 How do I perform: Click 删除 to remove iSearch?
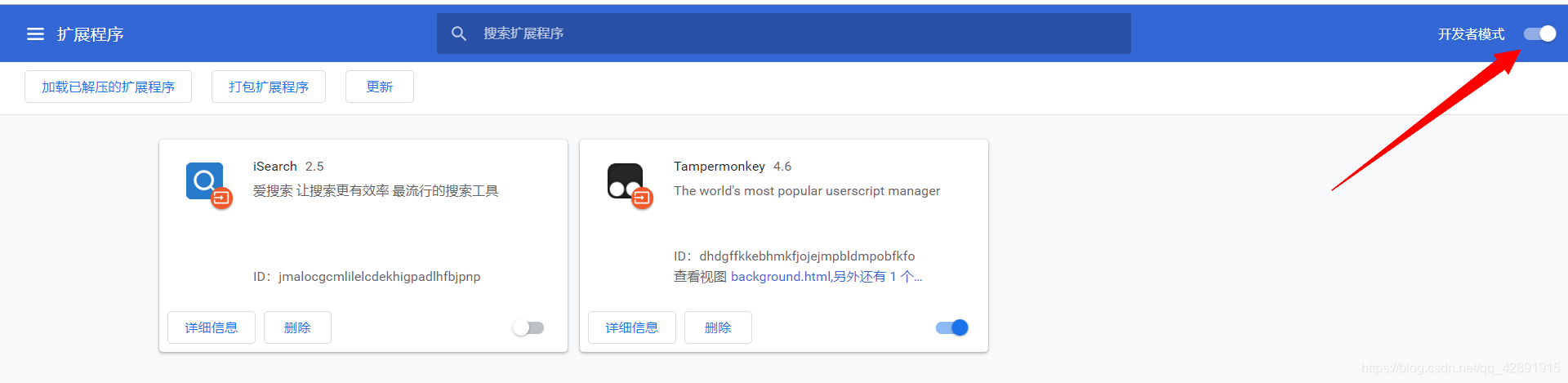pos(297,327)
